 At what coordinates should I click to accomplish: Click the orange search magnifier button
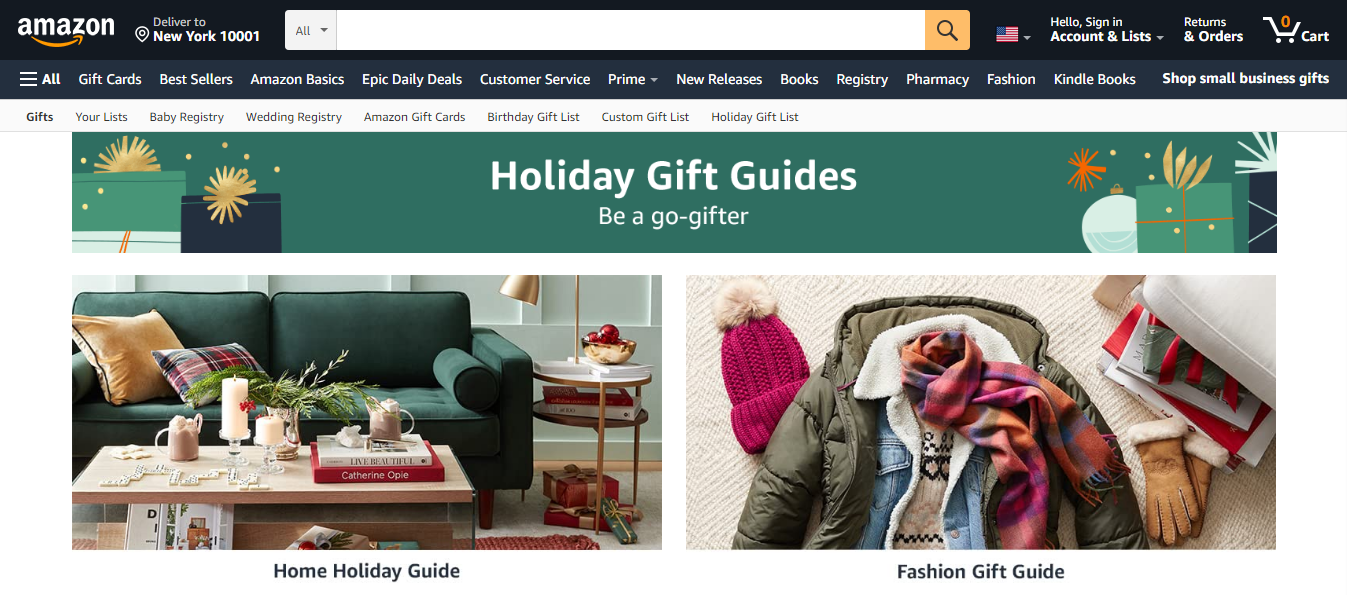947,30
